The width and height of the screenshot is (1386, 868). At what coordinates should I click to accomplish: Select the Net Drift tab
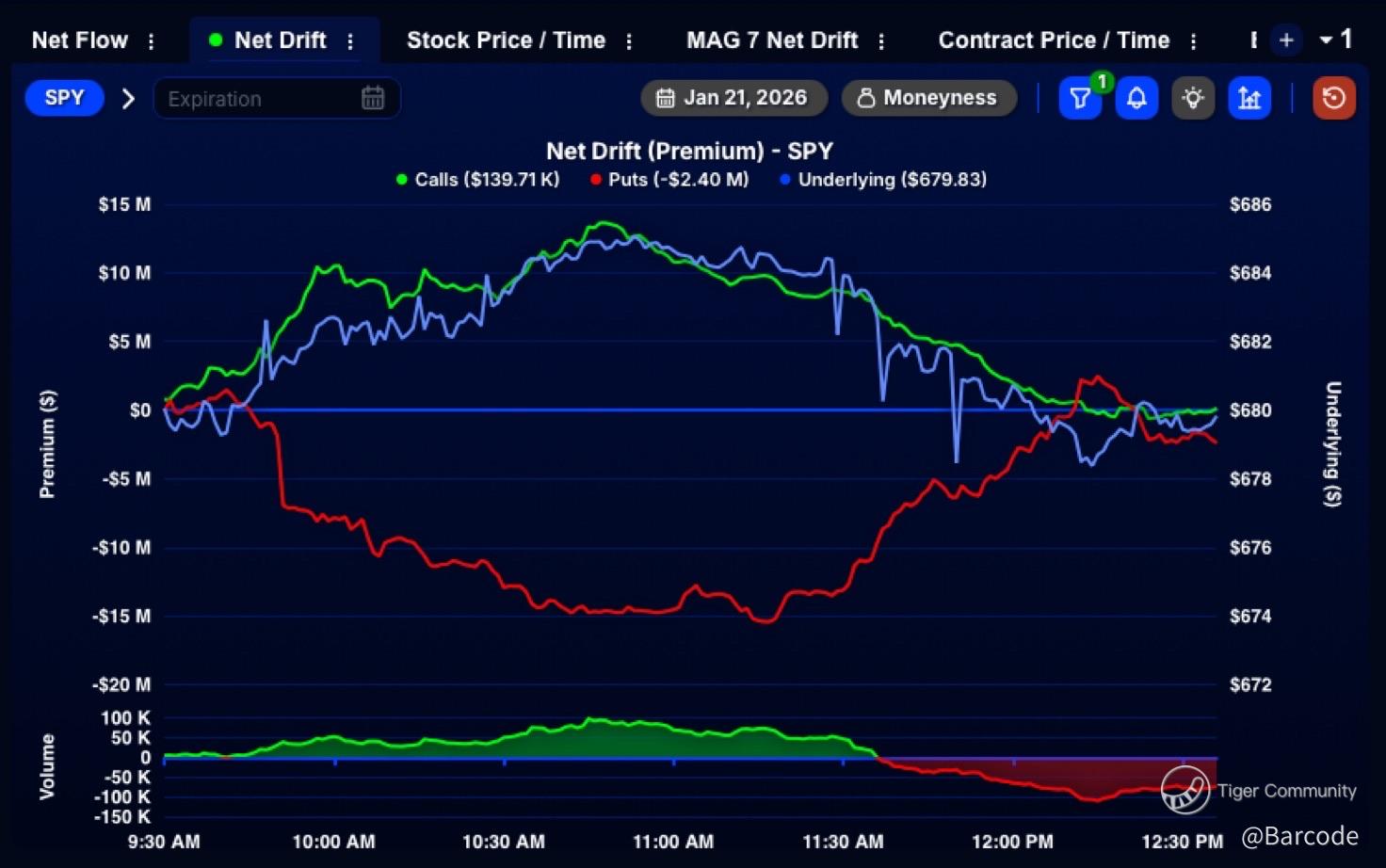tap(280, 40)
